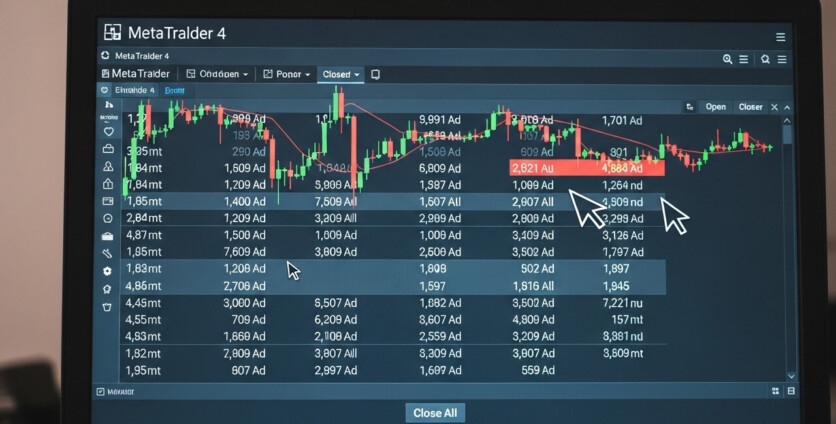Click the scrollbar up arrow

[787, 121]
